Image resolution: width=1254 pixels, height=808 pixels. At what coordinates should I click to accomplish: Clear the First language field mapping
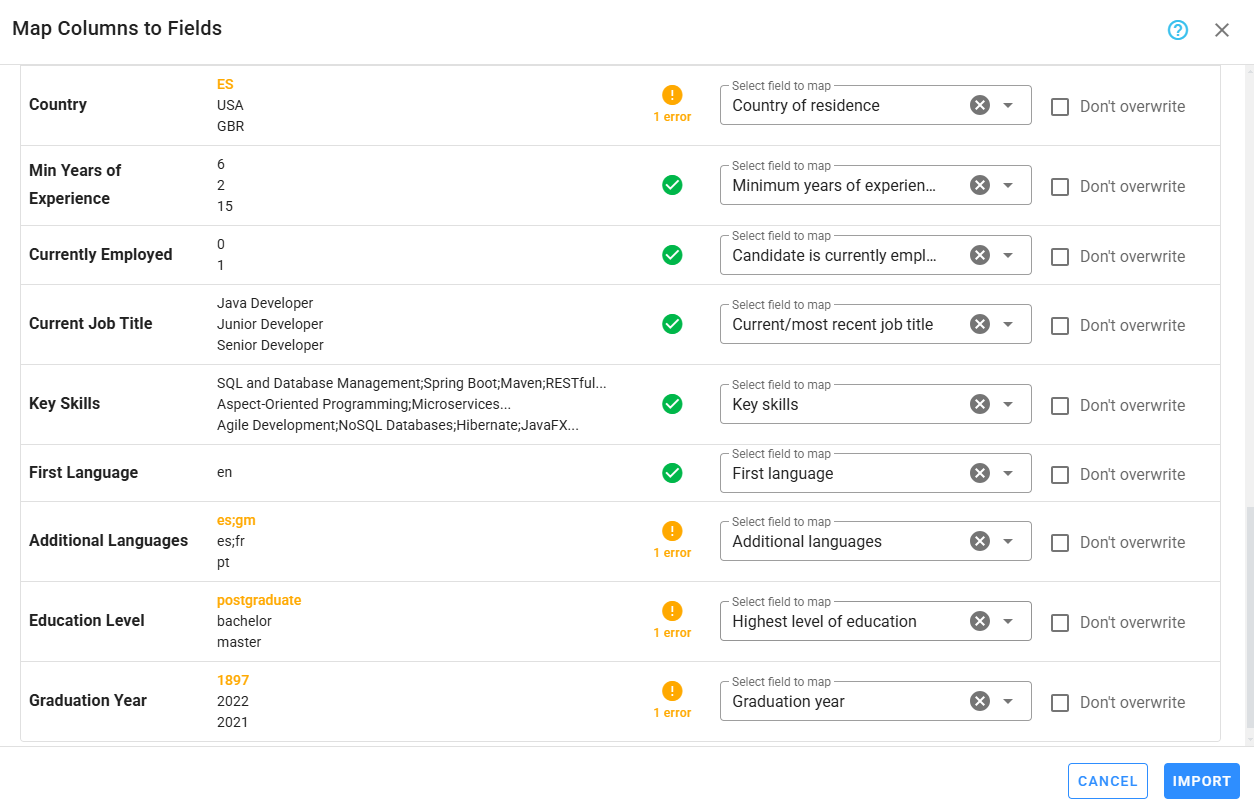tap(980, 473)
